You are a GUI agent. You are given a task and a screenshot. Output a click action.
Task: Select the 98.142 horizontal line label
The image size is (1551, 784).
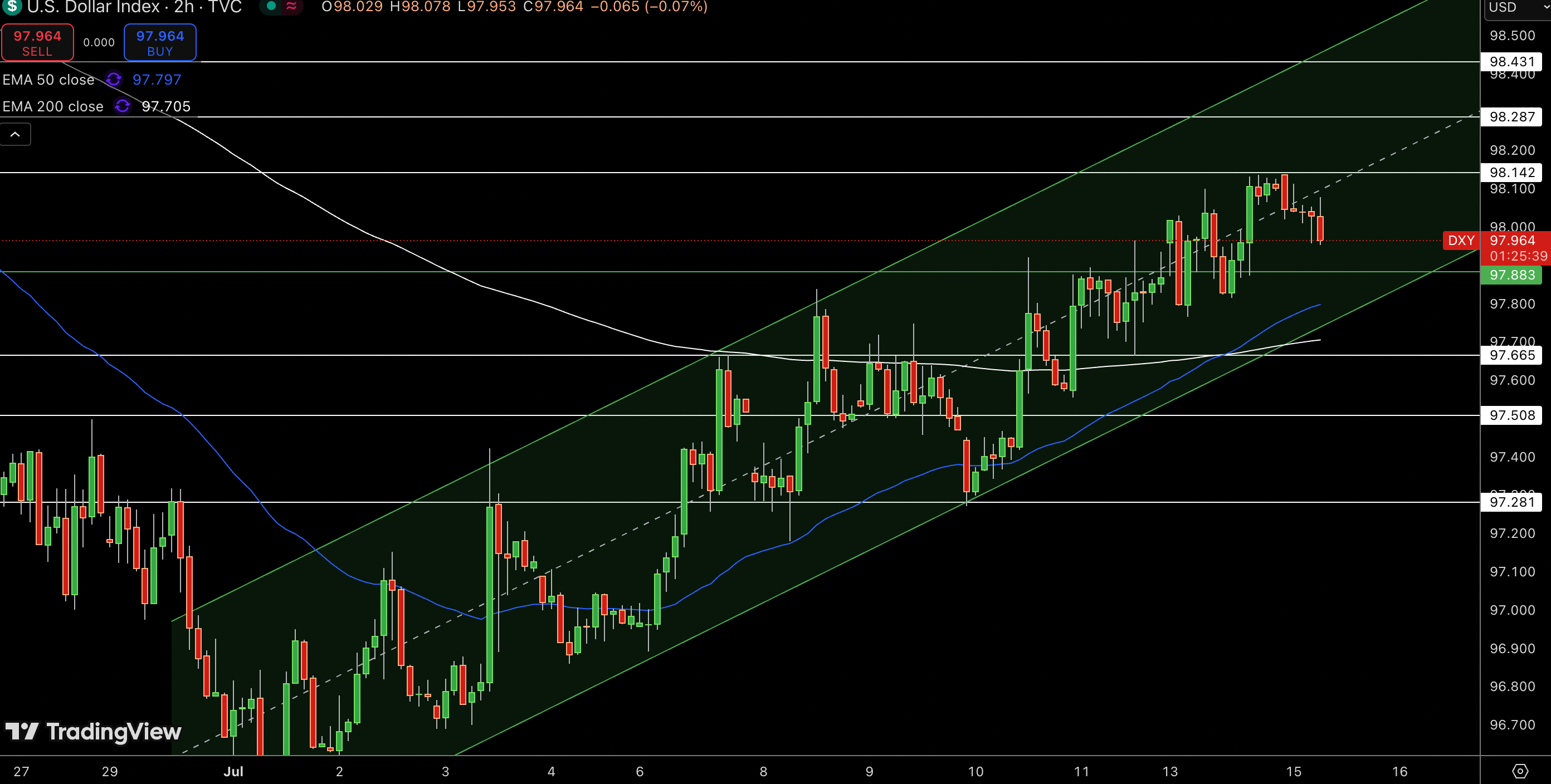[1511, 173]
